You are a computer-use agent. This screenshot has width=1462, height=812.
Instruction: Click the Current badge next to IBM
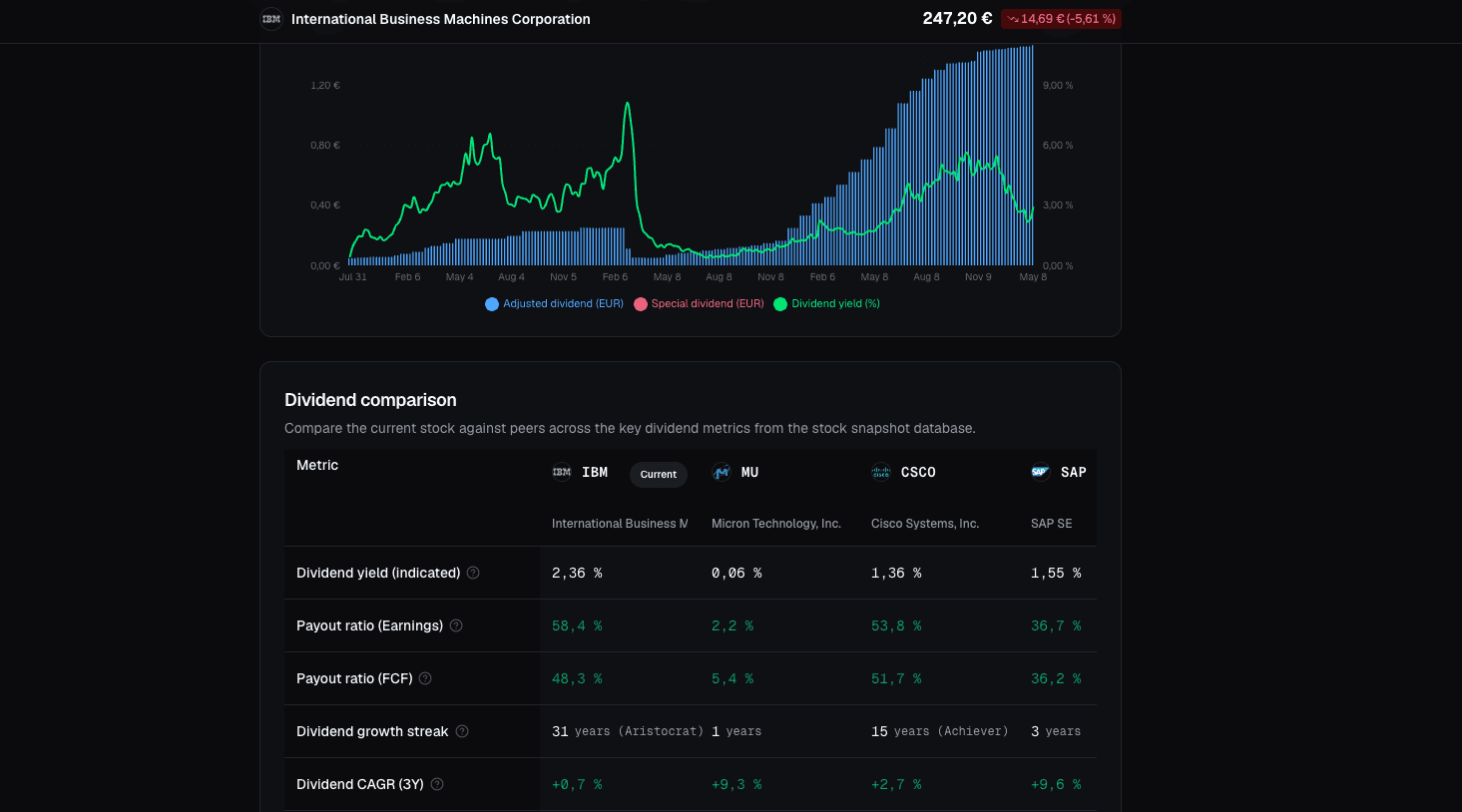(x=659, y=474)
